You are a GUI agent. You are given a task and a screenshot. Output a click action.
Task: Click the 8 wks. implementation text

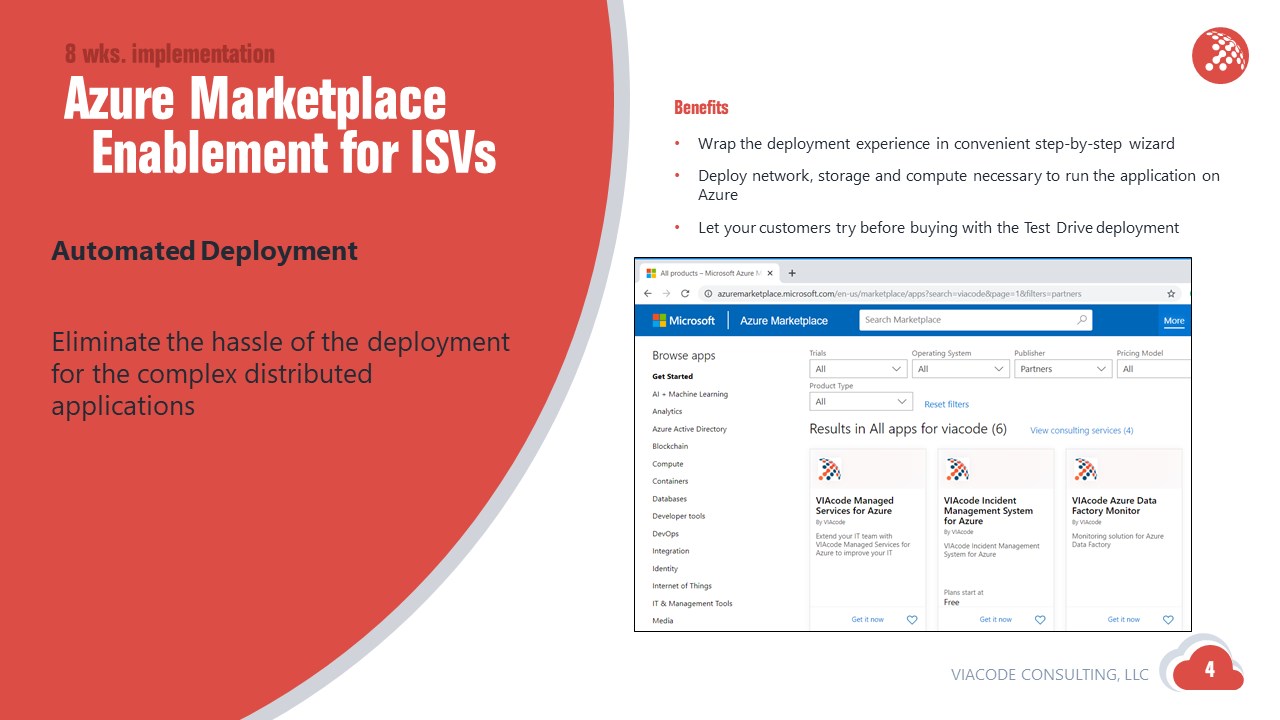(170, 54)
